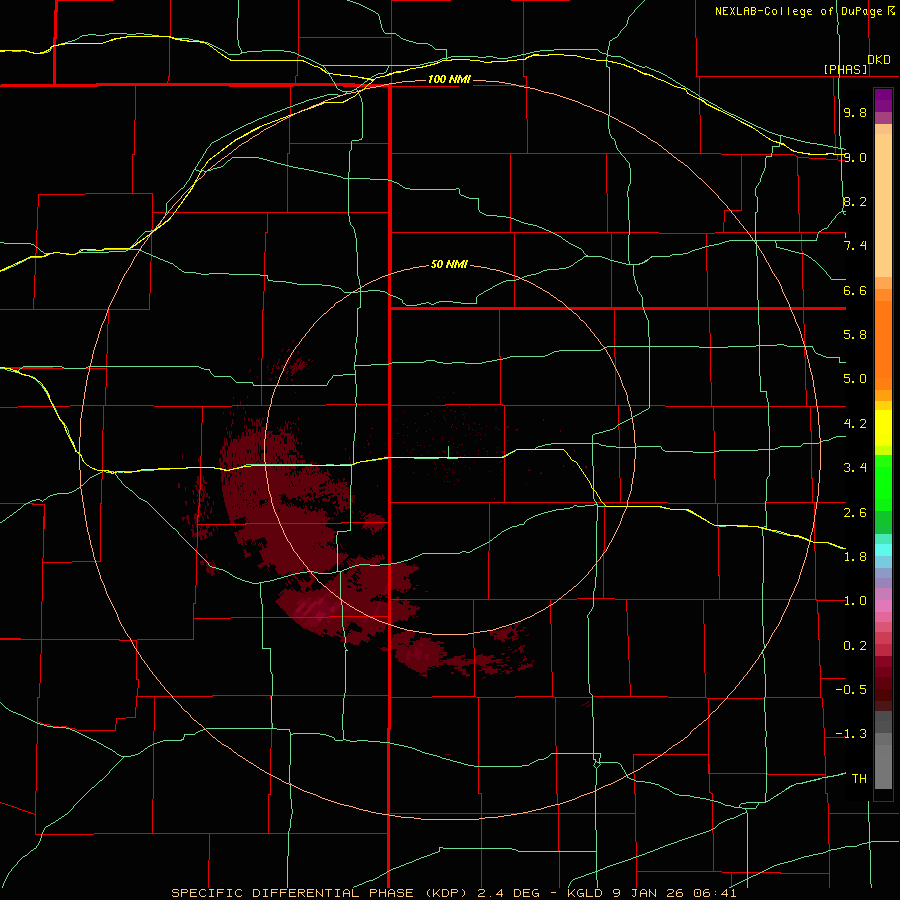Screen dimensions: 900x900
Task: Pick the cyan color bar segment
Action: [x=883, y=549]
